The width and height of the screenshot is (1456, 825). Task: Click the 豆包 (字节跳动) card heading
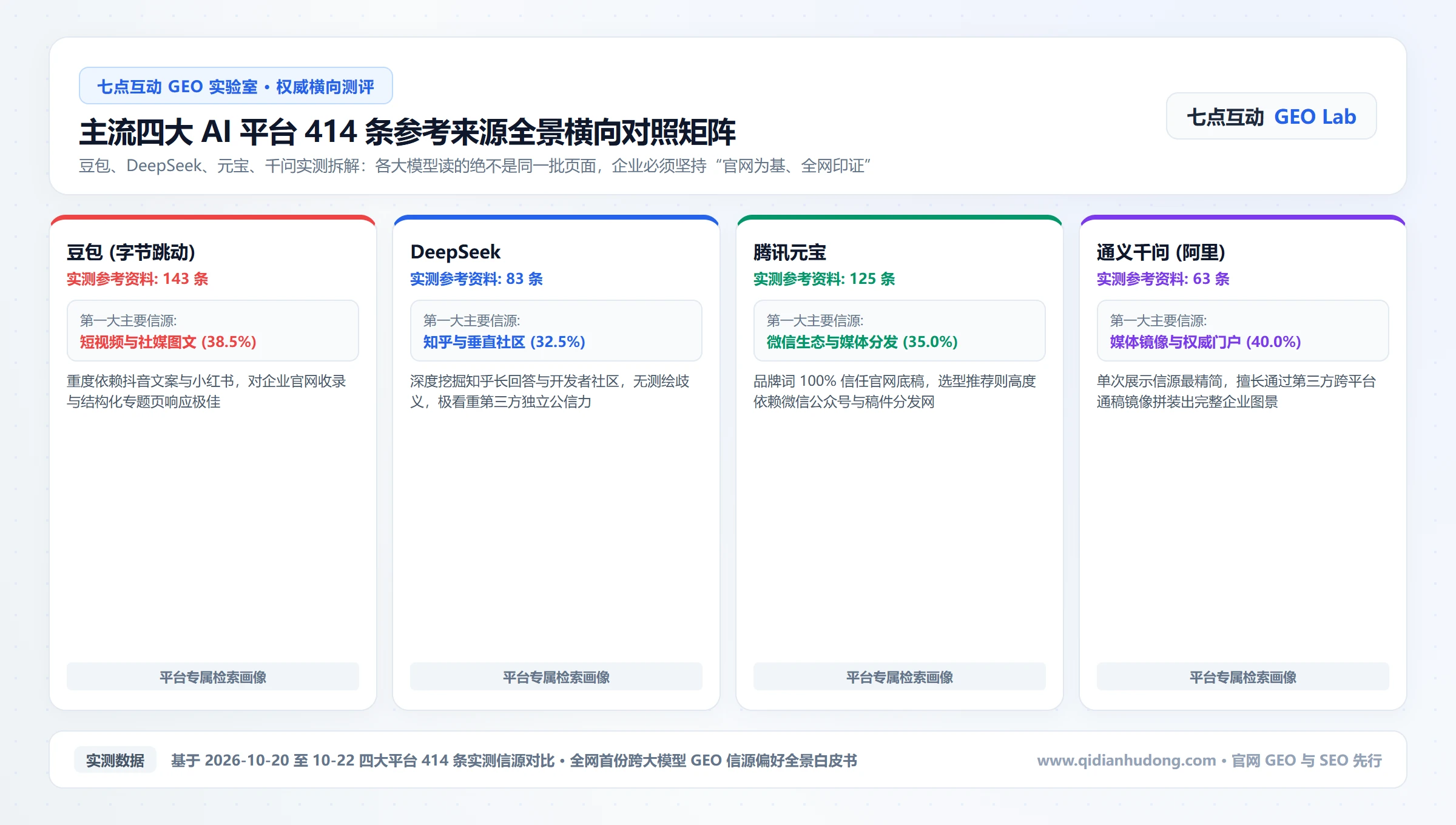[x=131, y=252]
